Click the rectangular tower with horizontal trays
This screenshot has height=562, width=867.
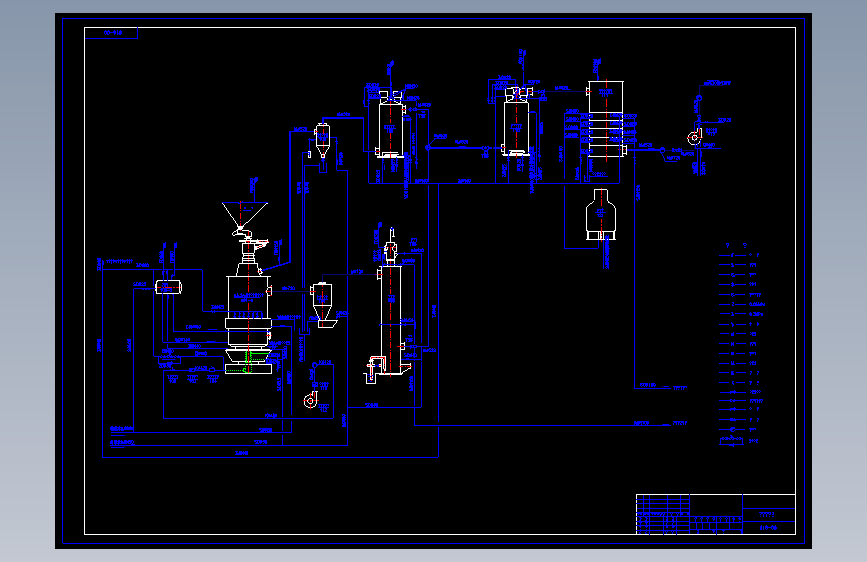(606, 119)
